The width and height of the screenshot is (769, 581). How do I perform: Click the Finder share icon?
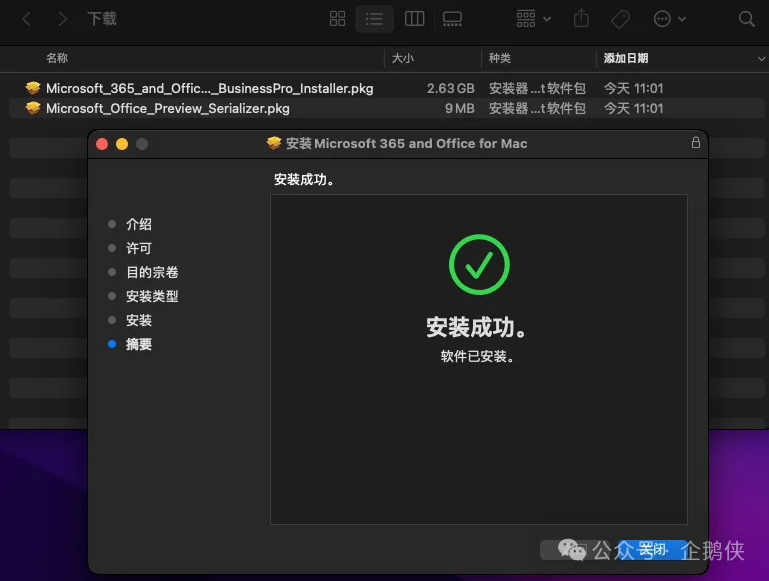point(581,19)
